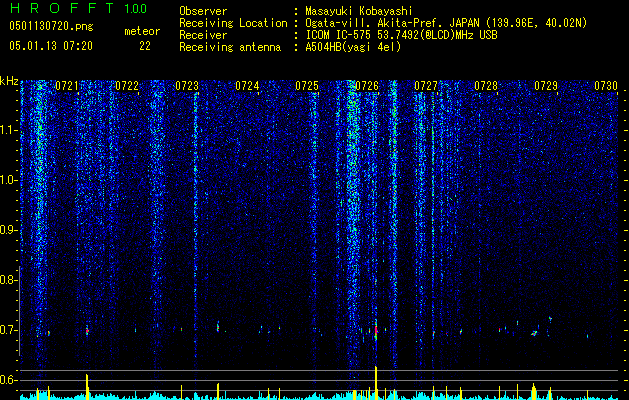
Task: Click the 0726 time marker
Action: [367, 86]
